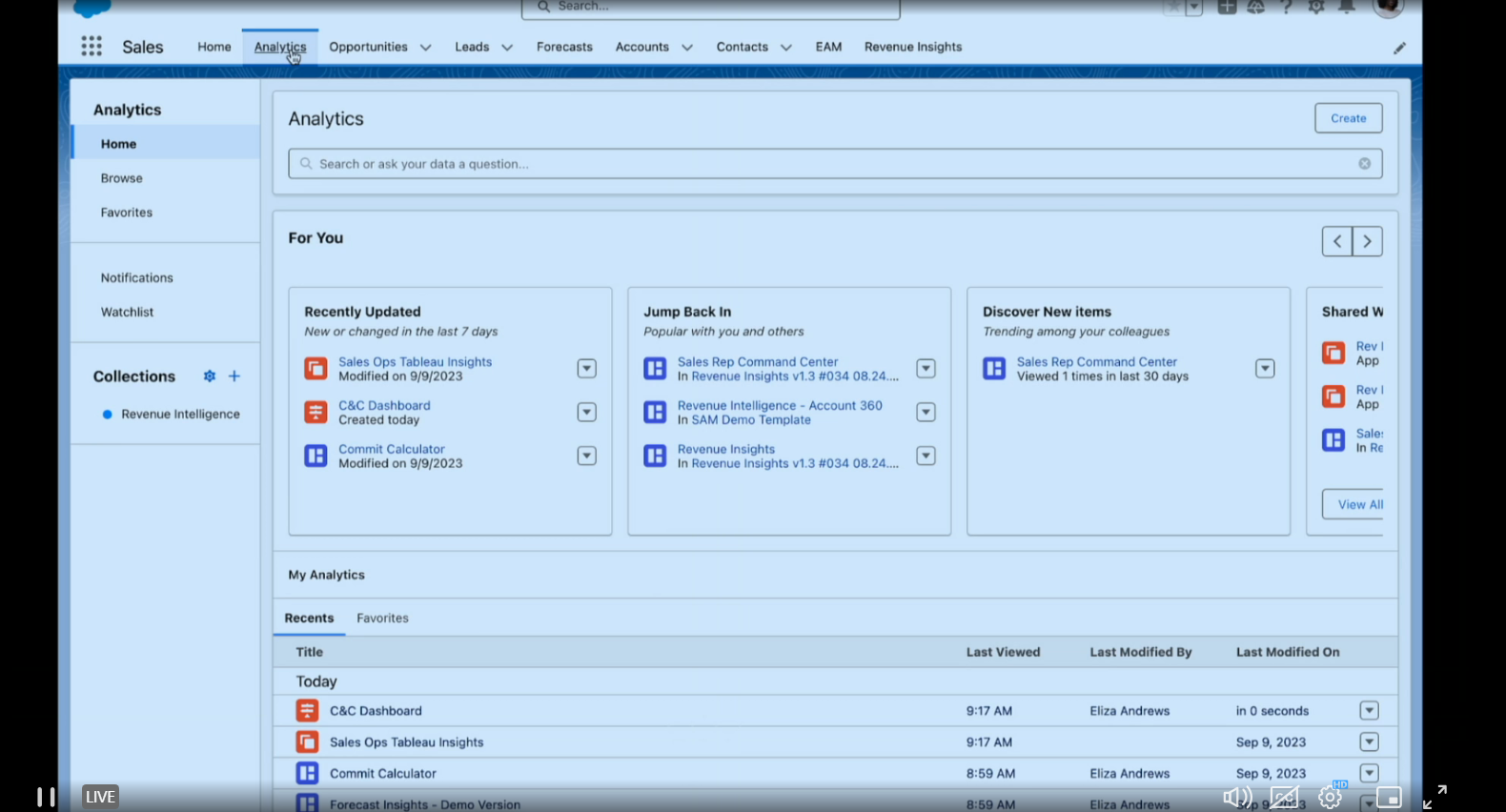Image resolution: width=1506 pixels, height=812 pixels.
Task: Open video player settings gear
Action: (1331, 797)
